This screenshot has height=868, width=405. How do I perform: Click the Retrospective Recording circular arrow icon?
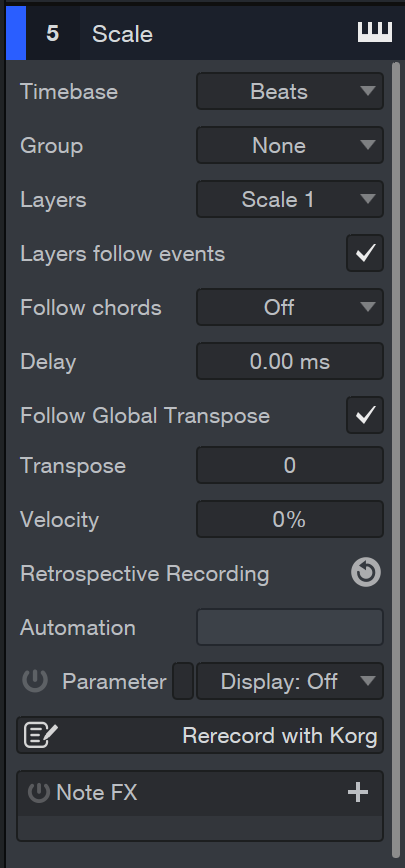click(x=366, y=572)
